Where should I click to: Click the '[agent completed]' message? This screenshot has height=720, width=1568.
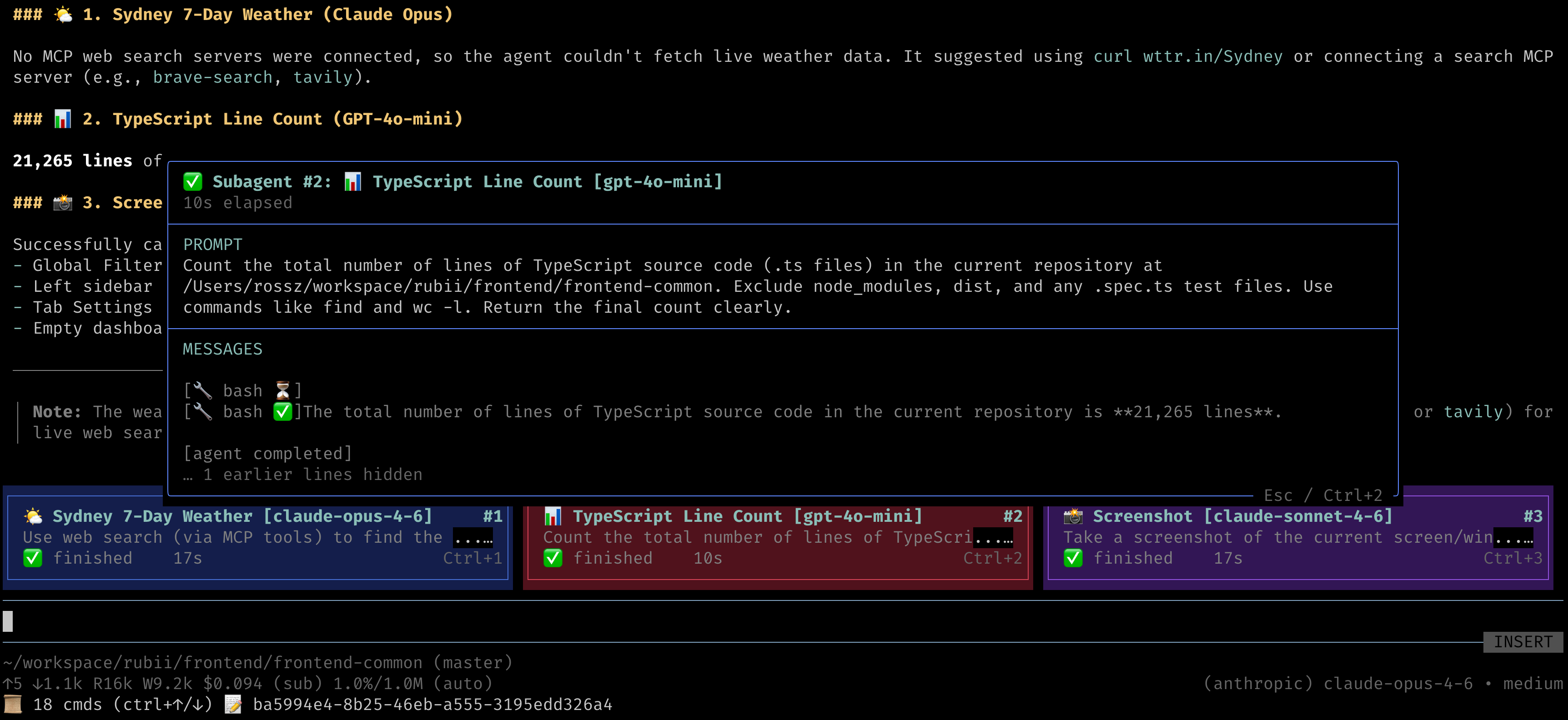(x=267, y=454)
